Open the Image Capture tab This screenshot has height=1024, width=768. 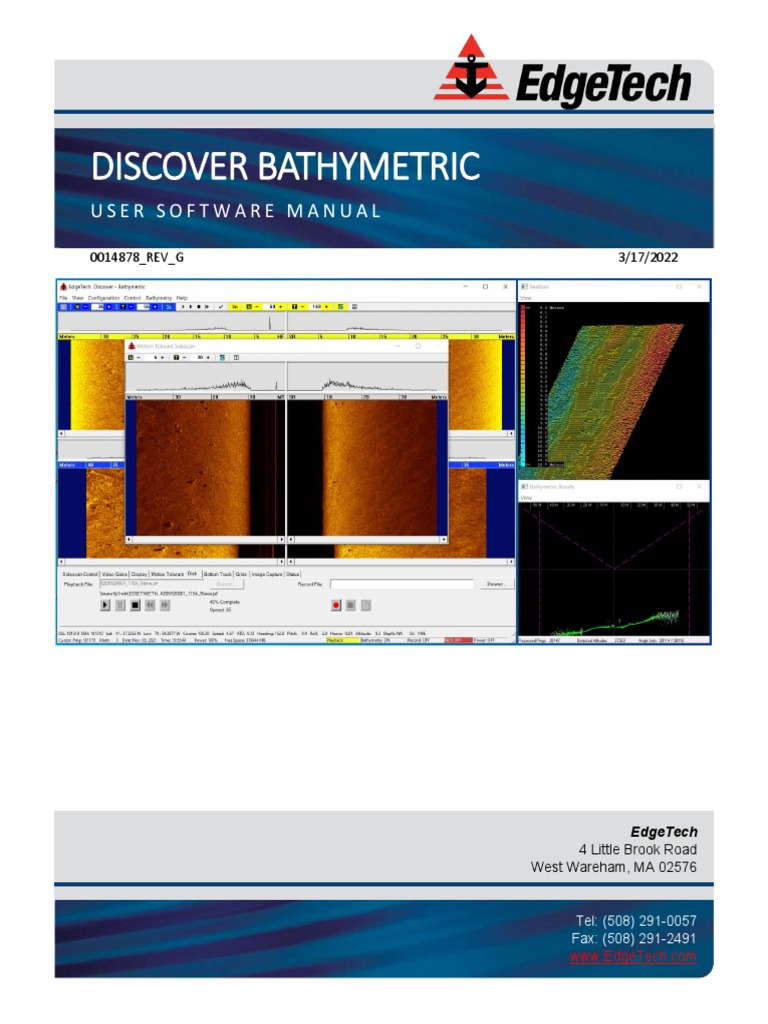267,574
